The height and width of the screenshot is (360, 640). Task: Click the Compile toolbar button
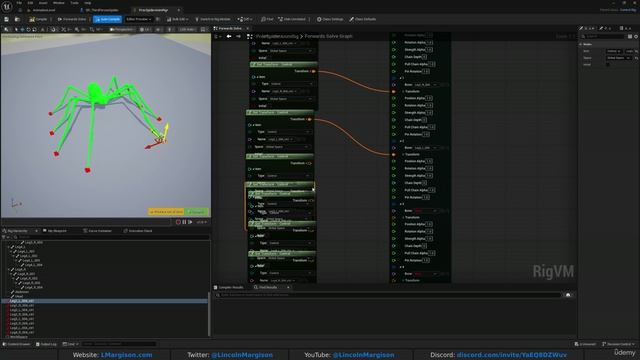coord(38,19)
